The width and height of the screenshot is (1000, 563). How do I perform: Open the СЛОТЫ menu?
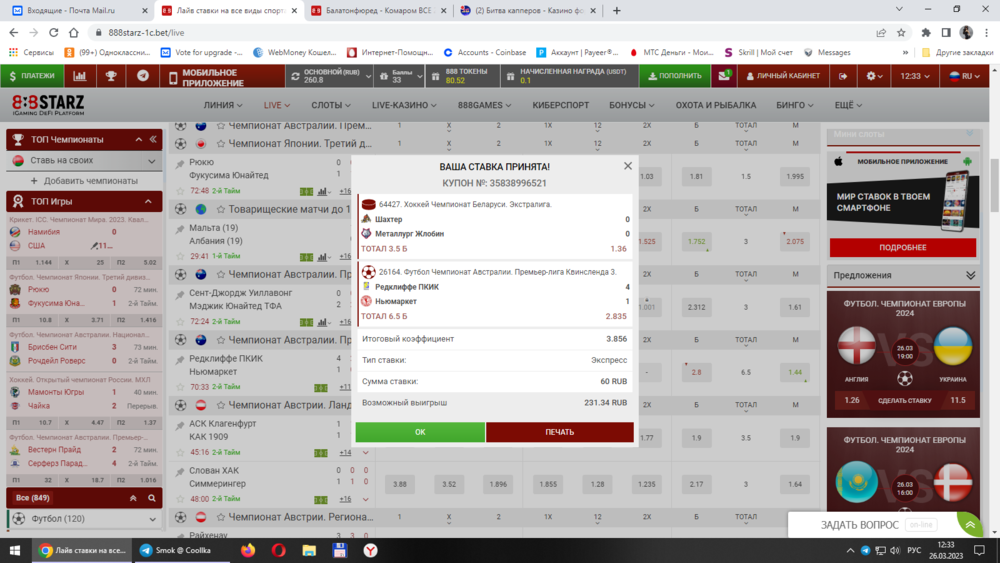(330, 105)
